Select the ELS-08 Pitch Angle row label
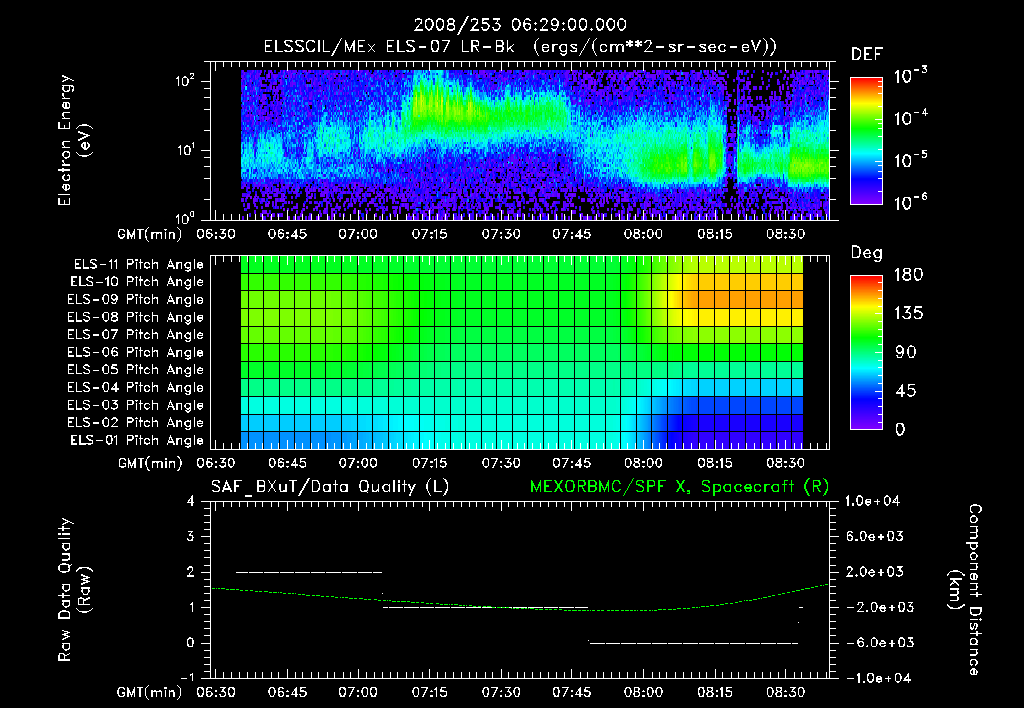This screenshot has height=708, width=1024. (x=136, y=317)
